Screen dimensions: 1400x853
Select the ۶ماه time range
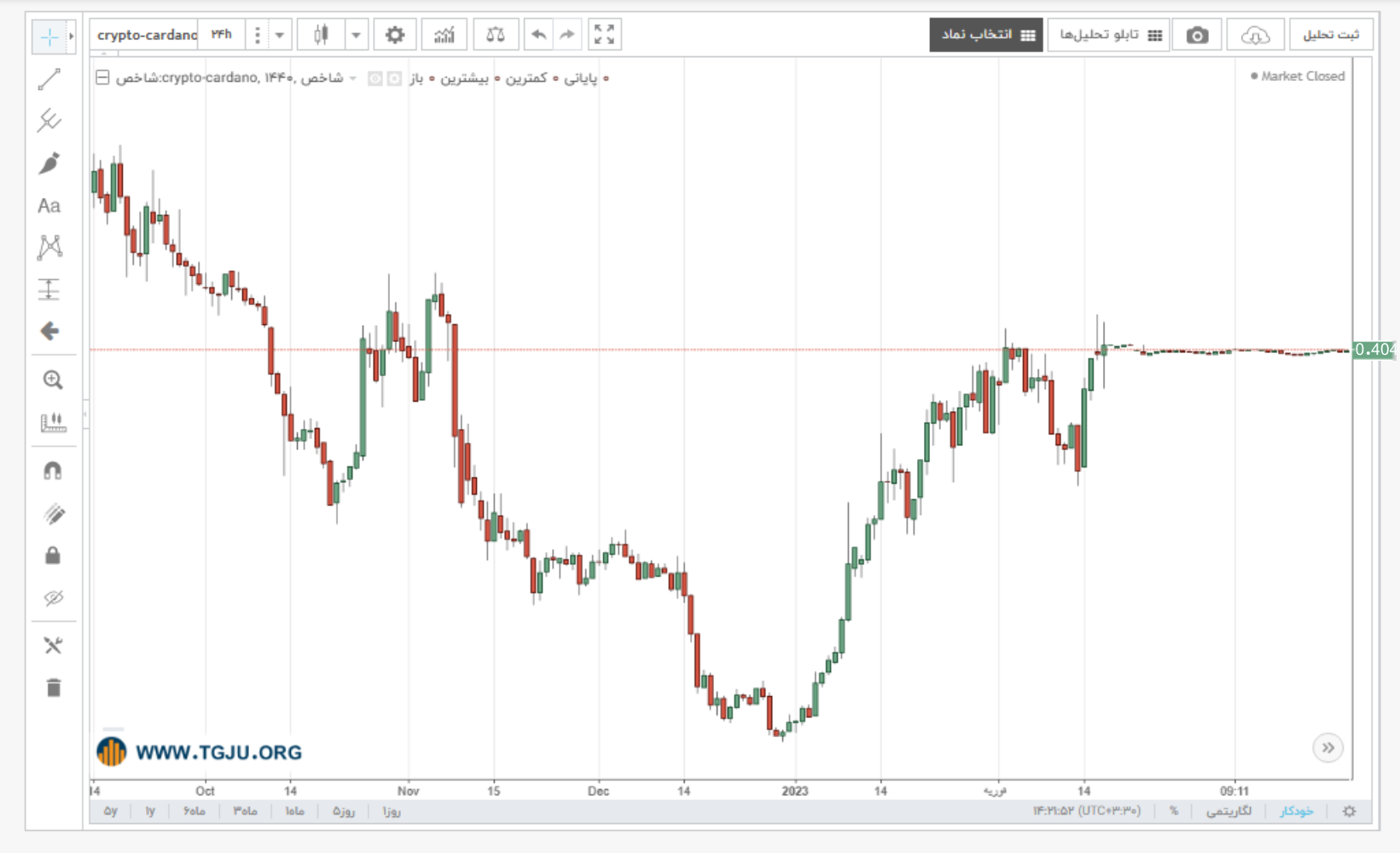tap(195, 811)
